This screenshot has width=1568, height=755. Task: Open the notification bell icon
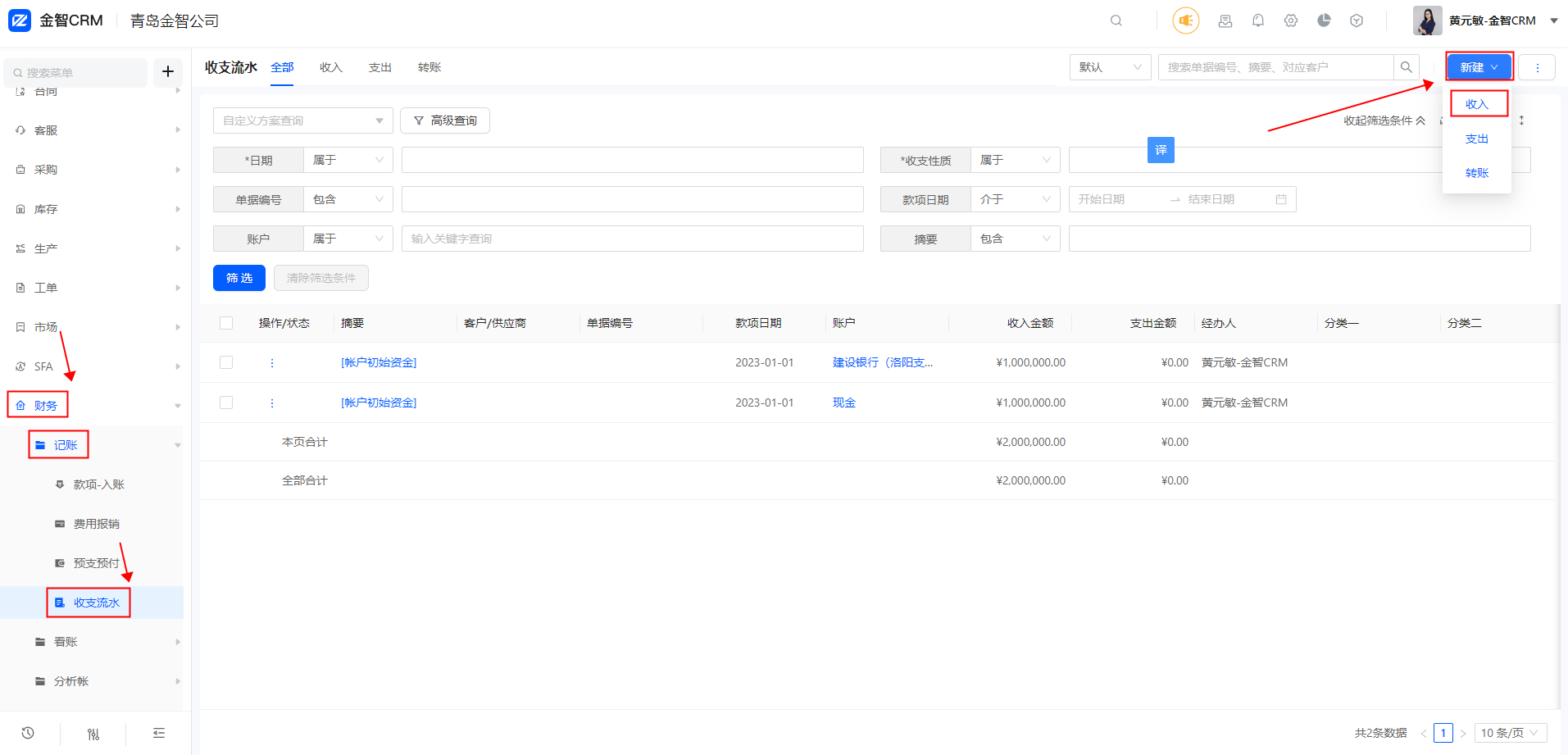(1258, 20)
